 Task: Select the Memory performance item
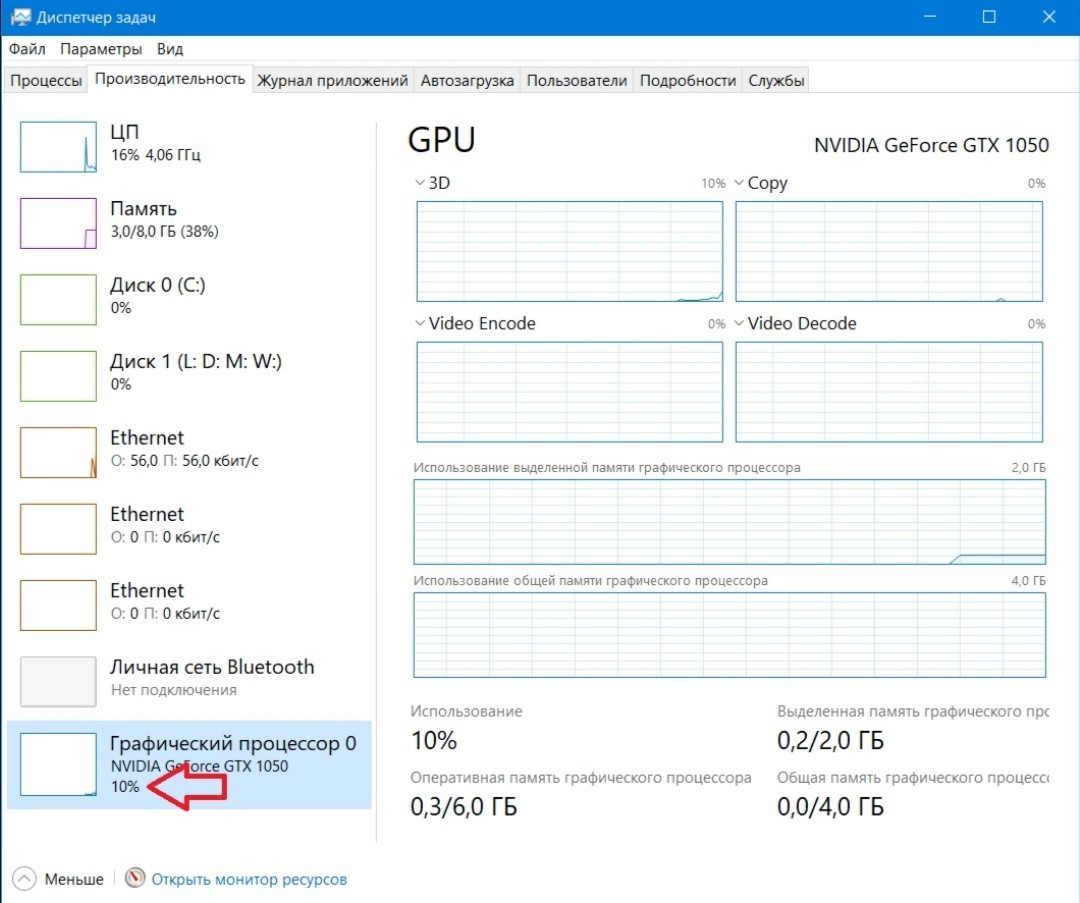(x=143, y=219)
